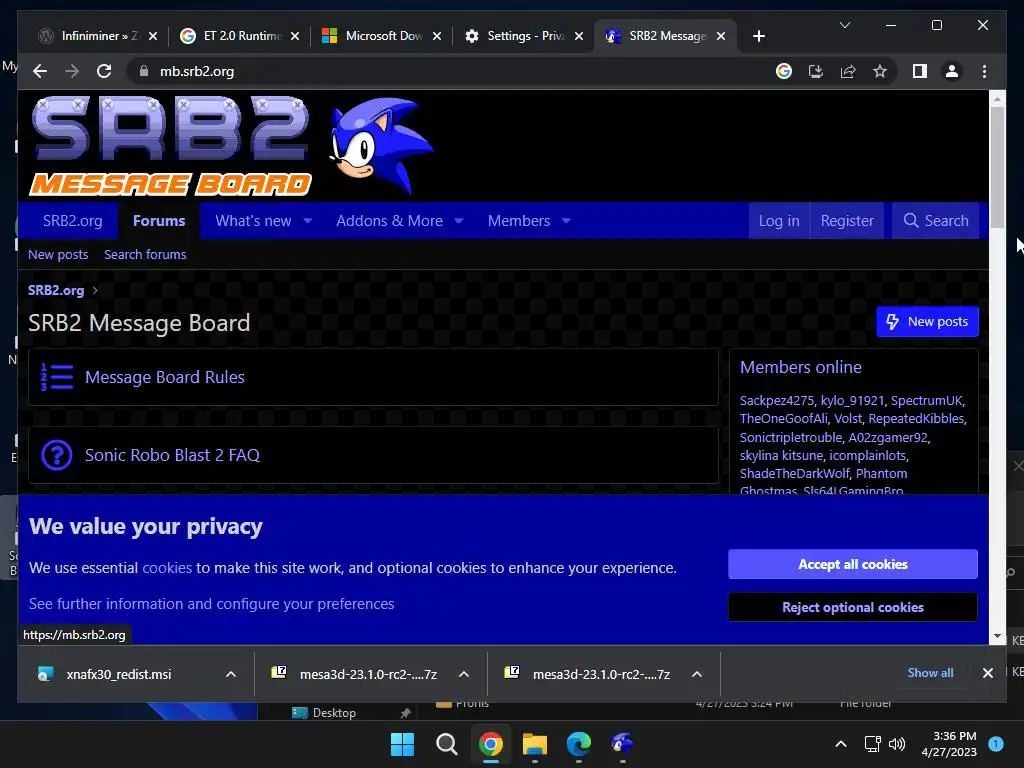This screenshot has height=768, width=1024.
Task: Open further information and configure preferences
Action: point(212,604)
